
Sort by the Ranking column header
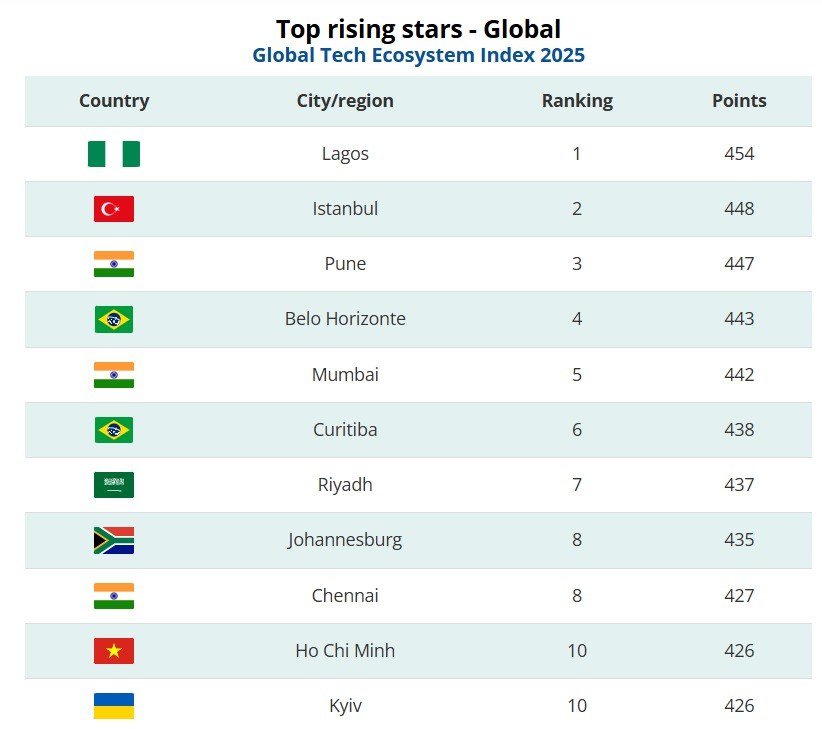[x=577, y=101]
